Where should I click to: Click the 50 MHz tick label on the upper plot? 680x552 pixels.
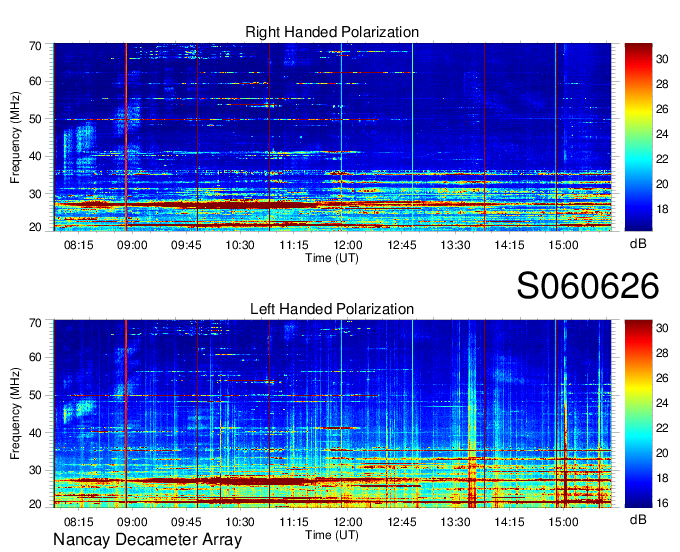point(36,119)
